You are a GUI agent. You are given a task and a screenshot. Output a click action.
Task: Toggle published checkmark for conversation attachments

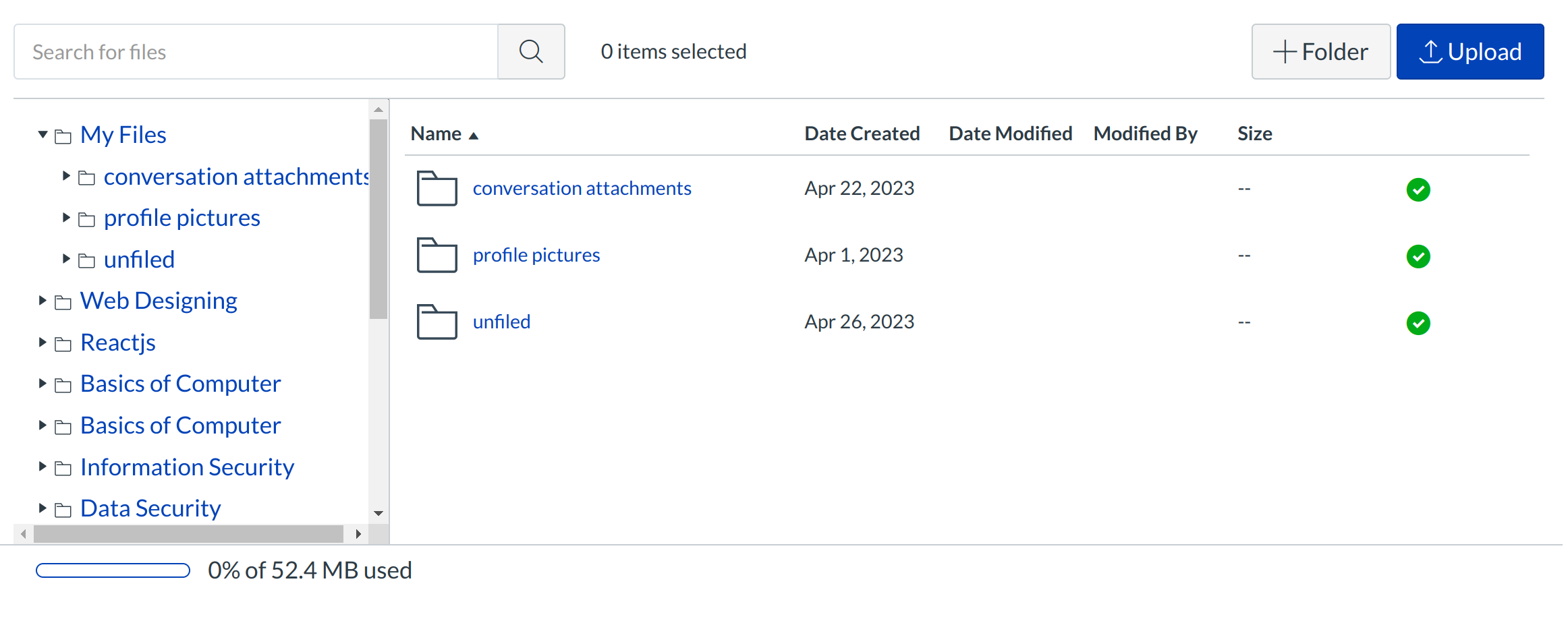pos(1418,189)
